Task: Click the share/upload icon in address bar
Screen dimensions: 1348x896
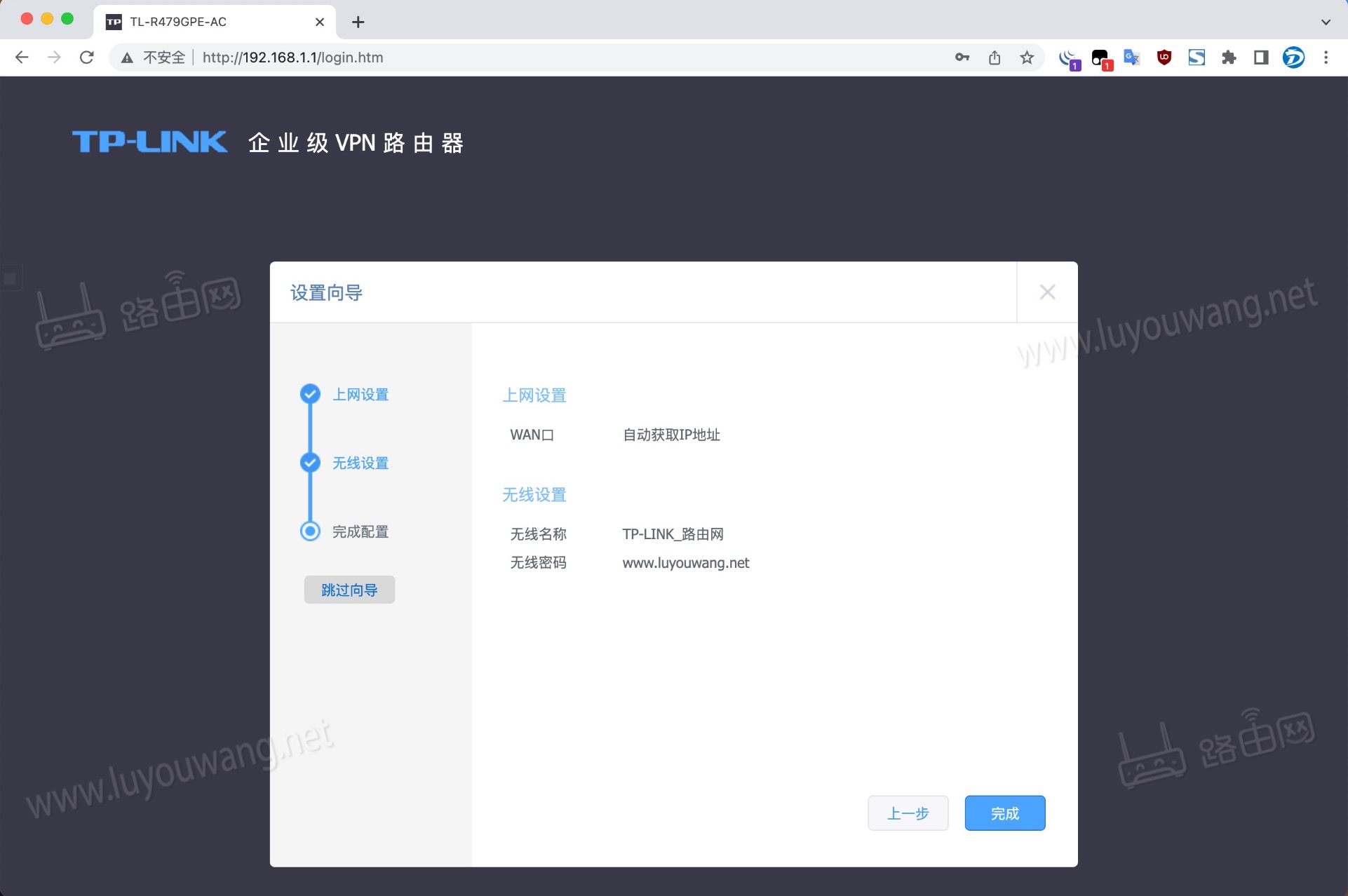Action: (994, 57)
